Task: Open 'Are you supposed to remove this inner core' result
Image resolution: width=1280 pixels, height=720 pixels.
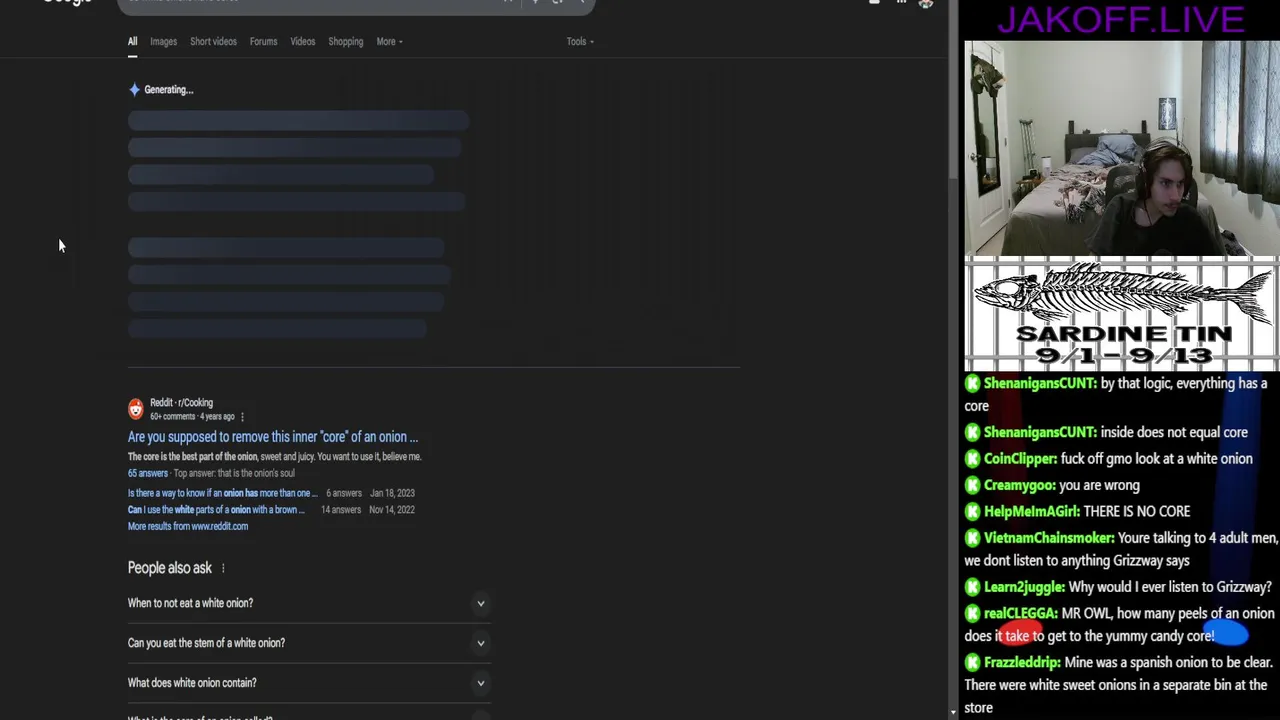Action: click(x=273, y=437)
